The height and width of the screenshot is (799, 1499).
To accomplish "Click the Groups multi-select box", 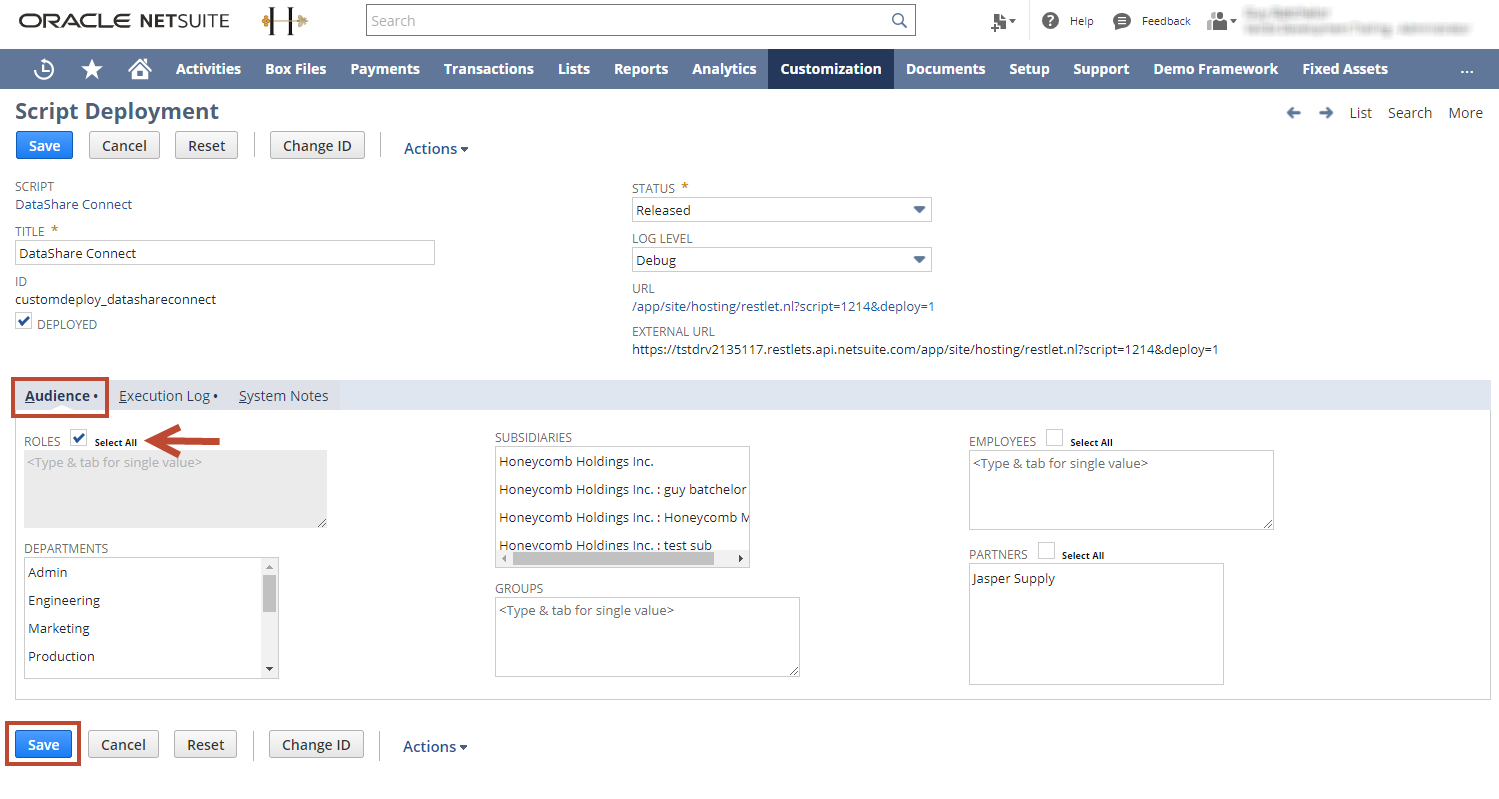I will coord(647,637).
